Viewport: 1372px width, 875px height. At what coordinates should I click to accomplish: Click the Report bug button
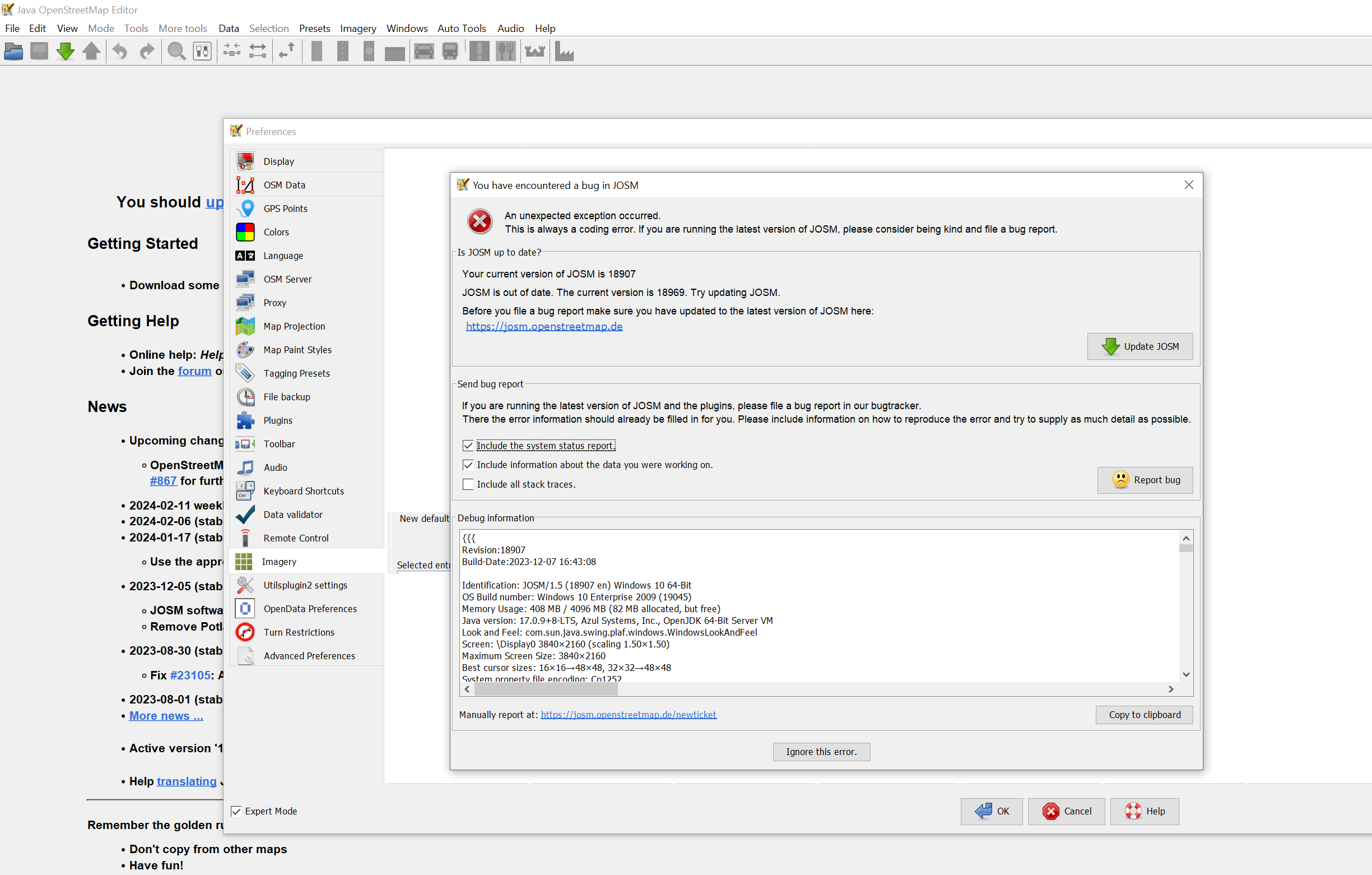1145,480
